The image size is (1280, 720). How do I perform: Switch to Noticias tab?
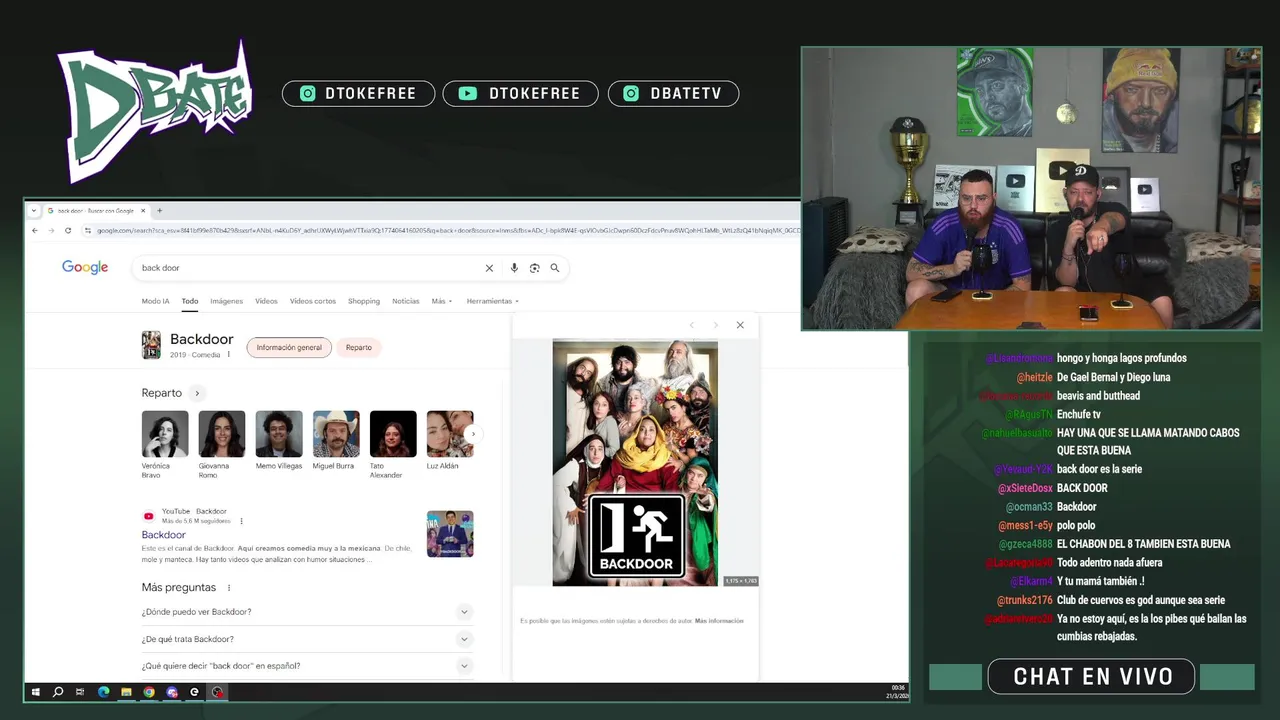tap(406, 301)
